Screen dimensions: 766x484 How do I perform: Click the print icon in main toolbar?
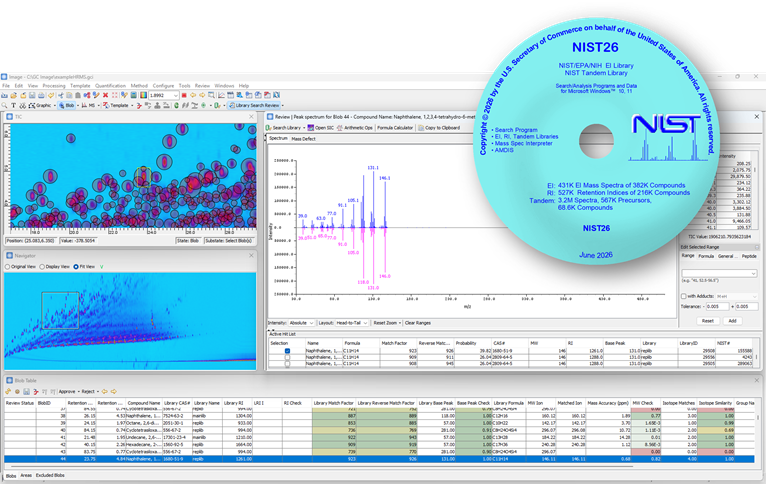[x=41, y=95]
